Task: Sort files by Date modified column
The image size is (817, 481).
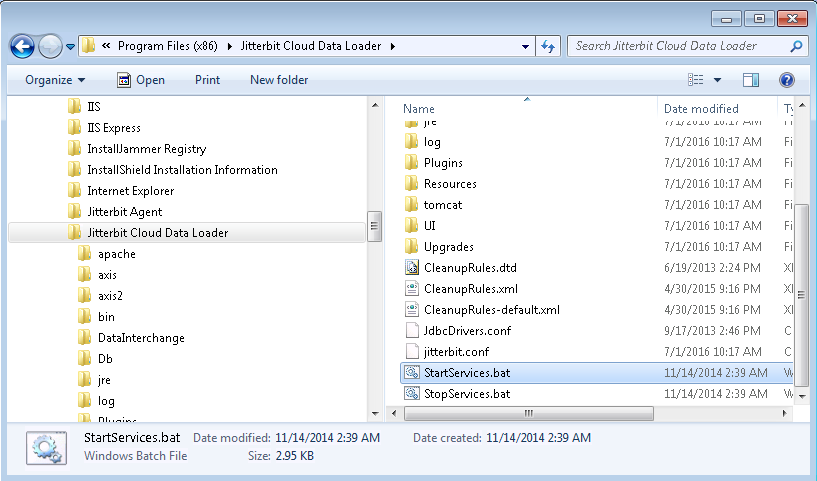Action: click(701, 108)
